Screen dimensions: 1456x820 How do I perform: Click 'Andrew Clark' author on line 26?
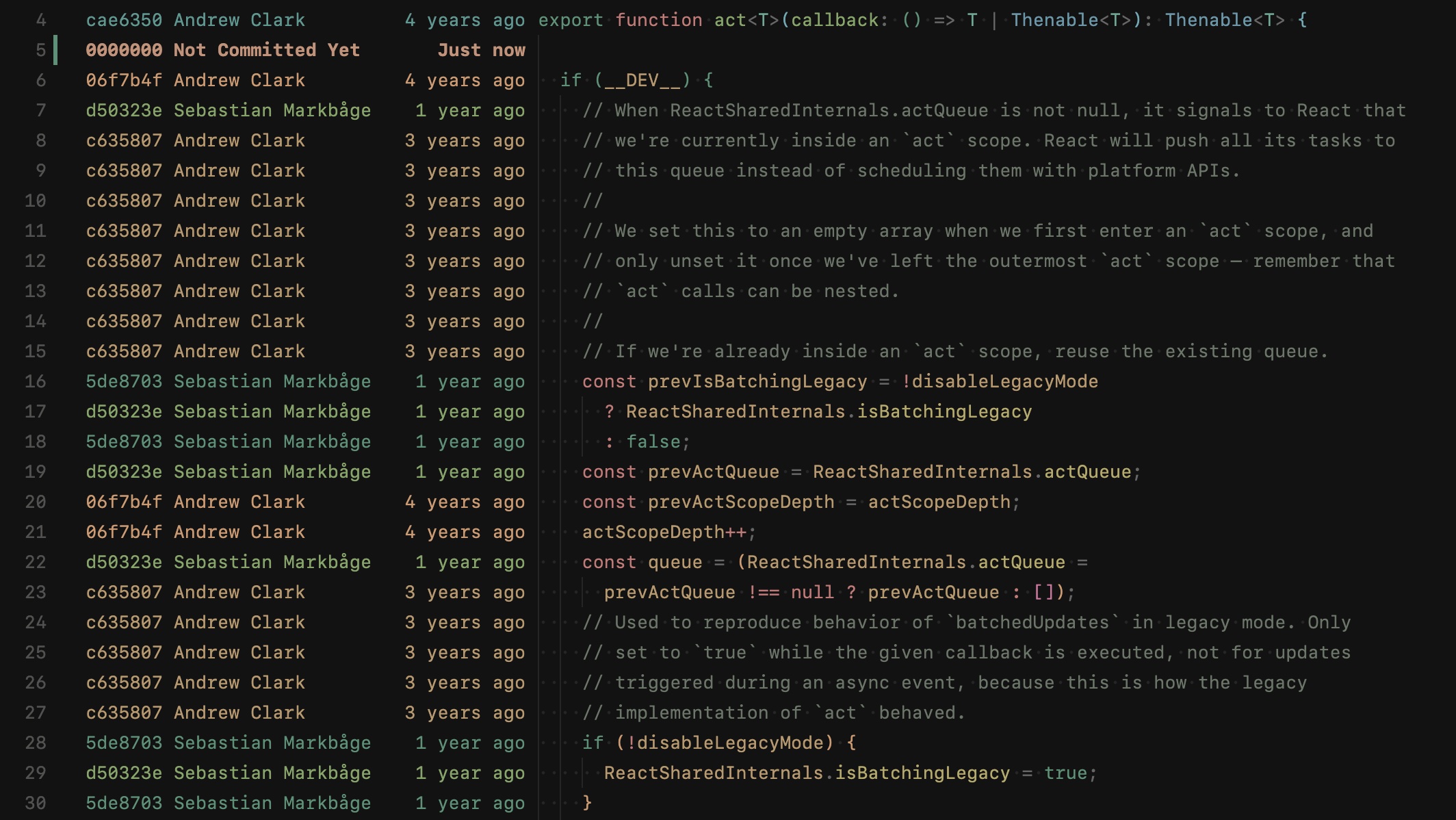[239, 682]
